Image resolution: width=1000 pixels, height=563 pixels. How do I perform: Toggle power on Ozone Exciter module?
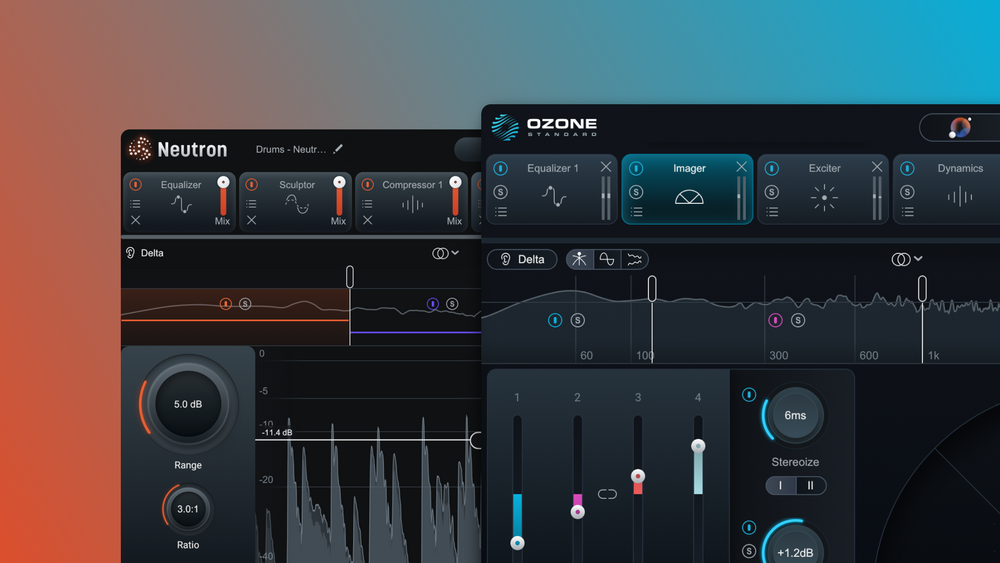pos(772,168)
